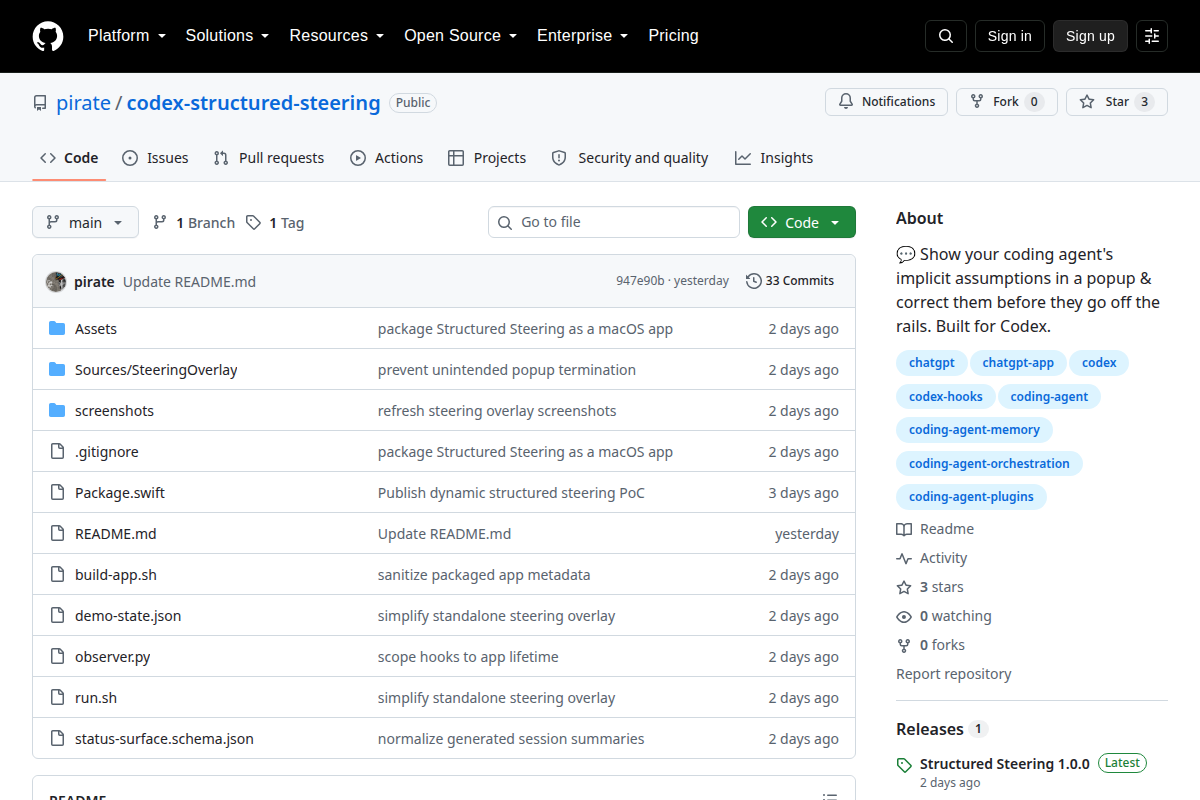This screenshot has width=1200, height=800.
Task: Open commit hash 947e90b
Action: pyautogui.click(x=640, y=281)
